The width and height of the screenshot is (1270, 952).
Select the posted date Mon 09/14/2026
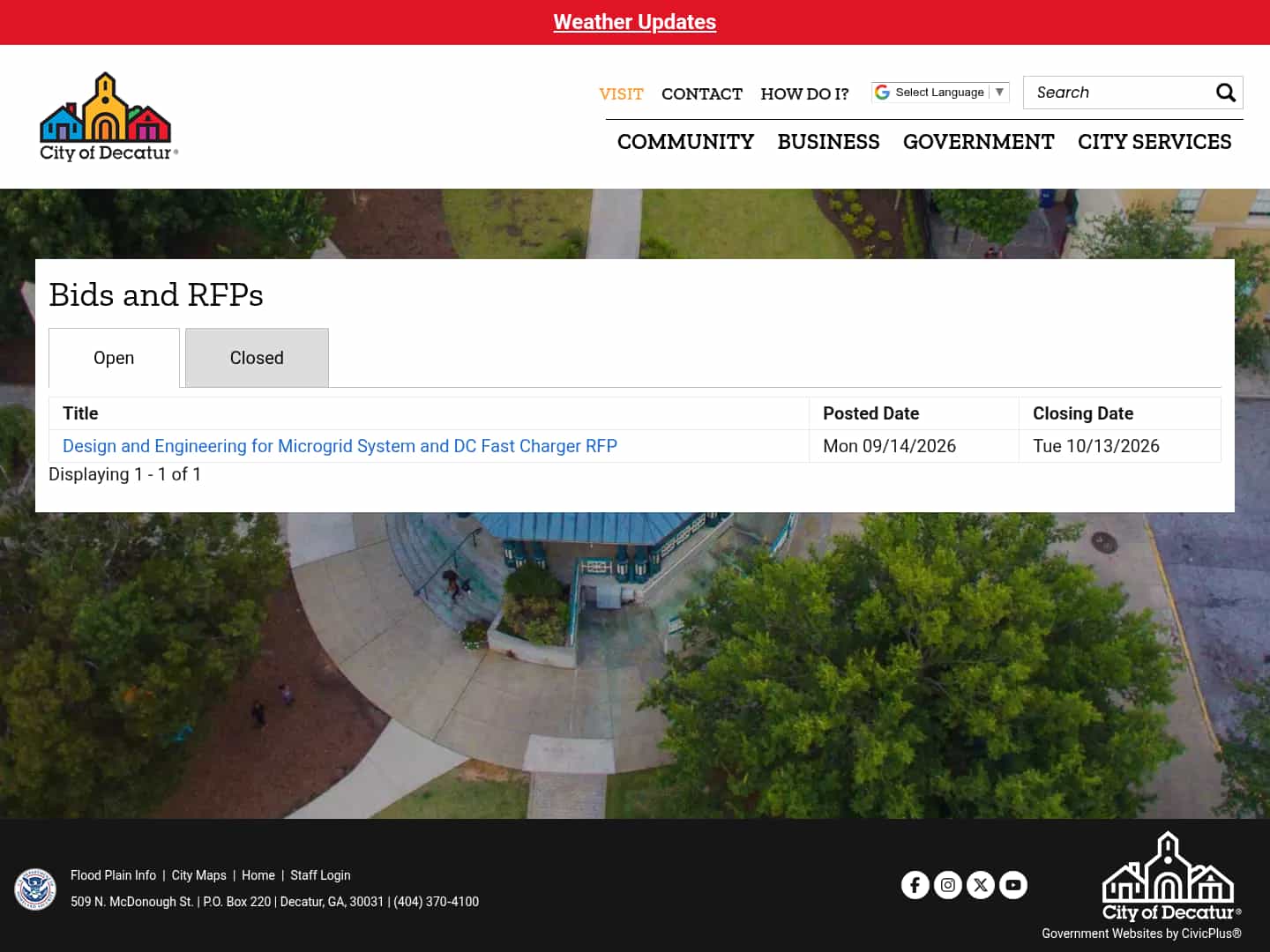(x=889, y=446)
